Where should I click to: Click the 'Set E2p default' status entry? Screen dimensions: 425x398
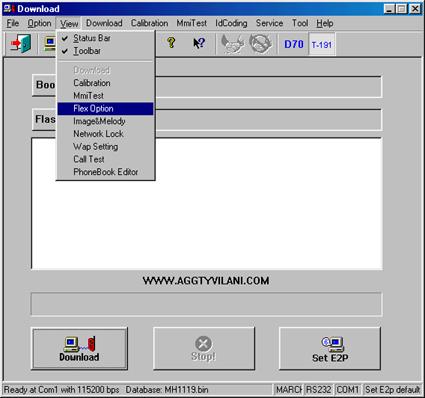point(392,389)
